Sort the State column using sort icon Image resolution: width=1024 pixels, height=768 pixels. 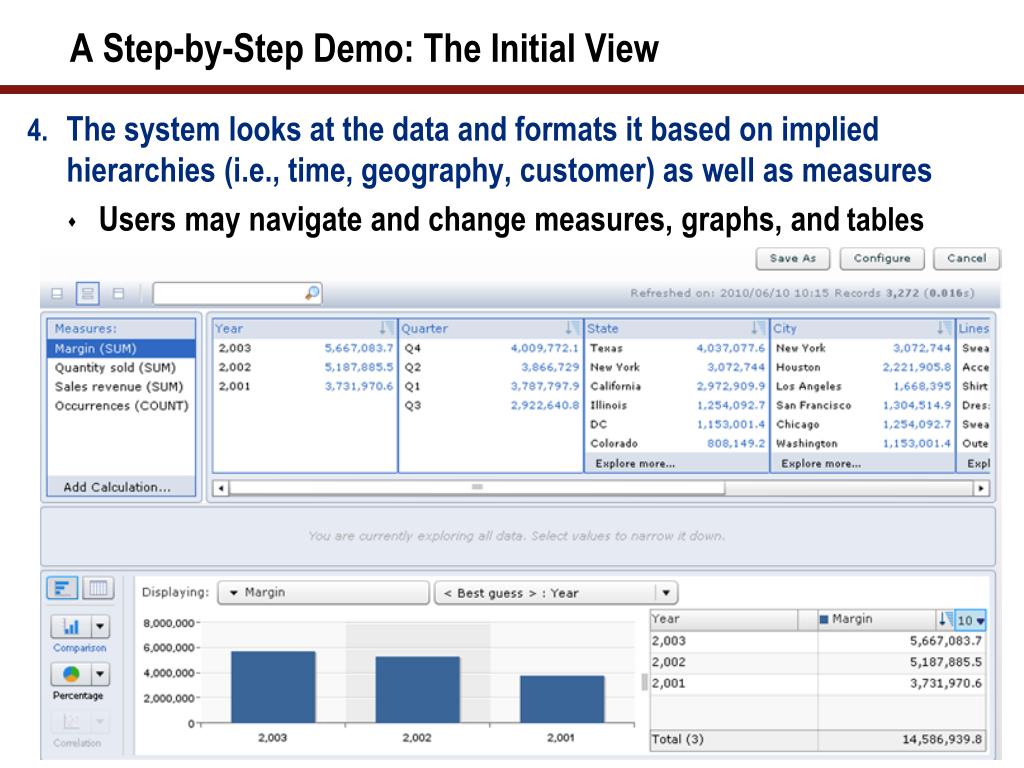click(x=757, y=328)
